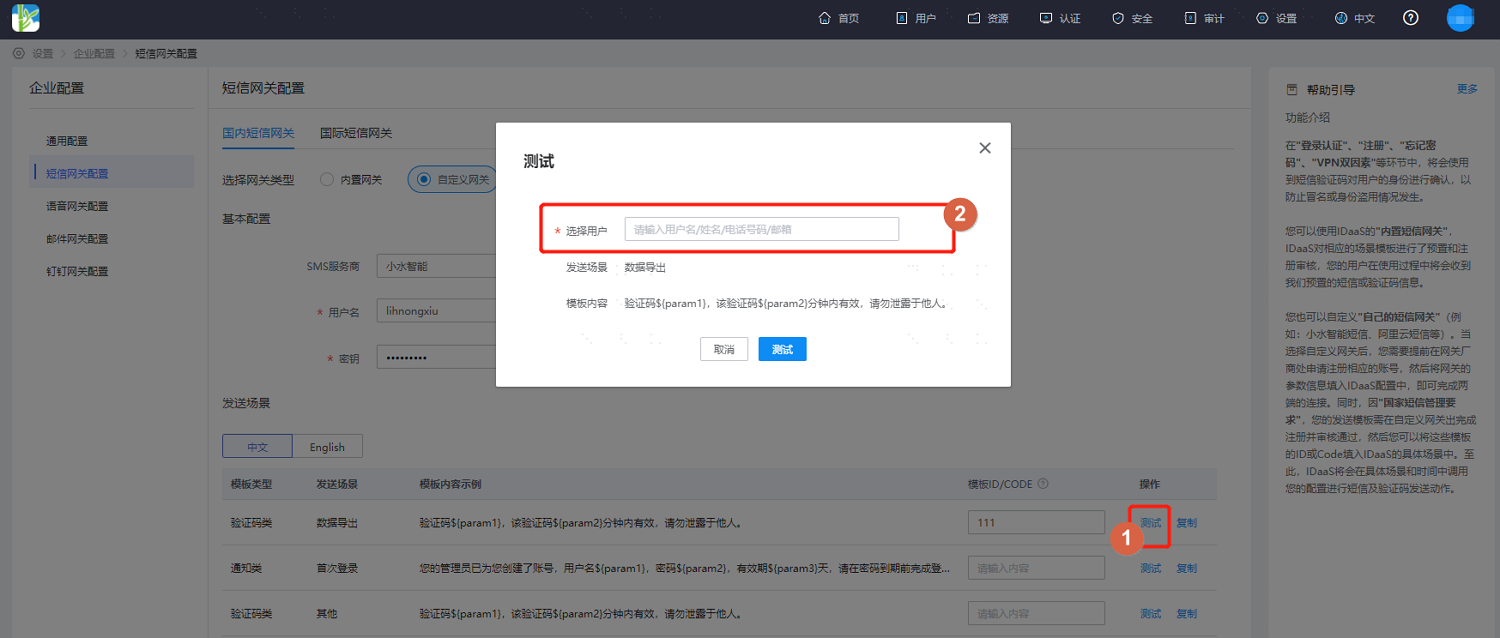This screenshot has height=638, width=1500.
Task: Select 邮件网关配置 in the sidebar
Action: [x=77, y=238]
